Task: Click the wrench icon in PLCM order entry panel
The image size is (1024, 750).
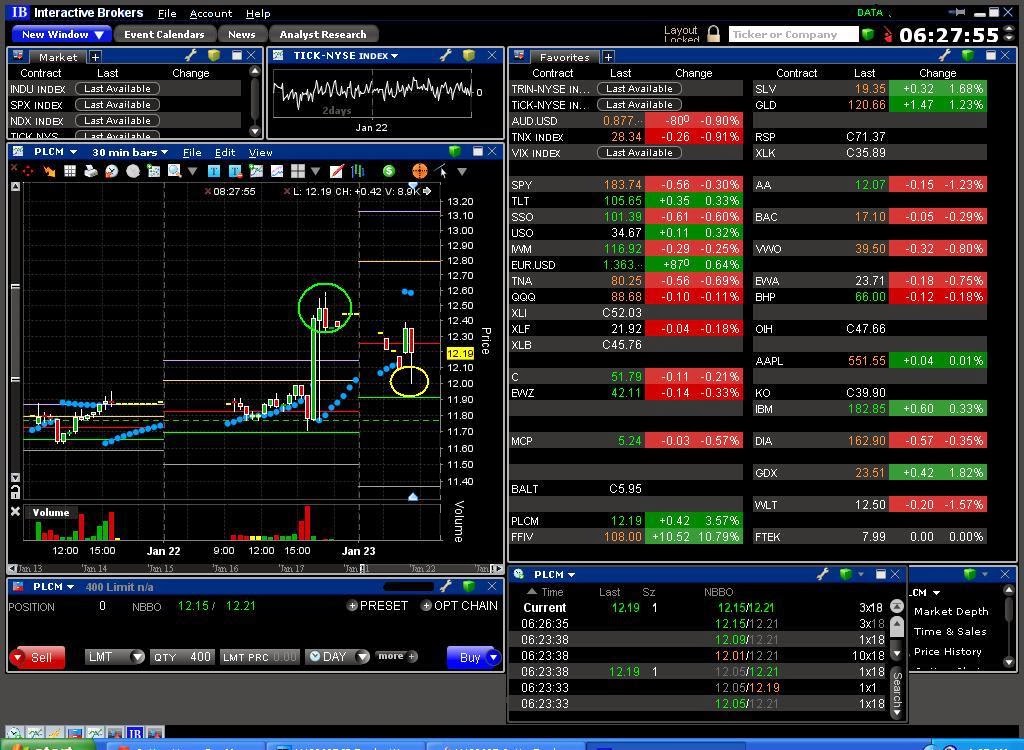Action: [x=446, y=586]
